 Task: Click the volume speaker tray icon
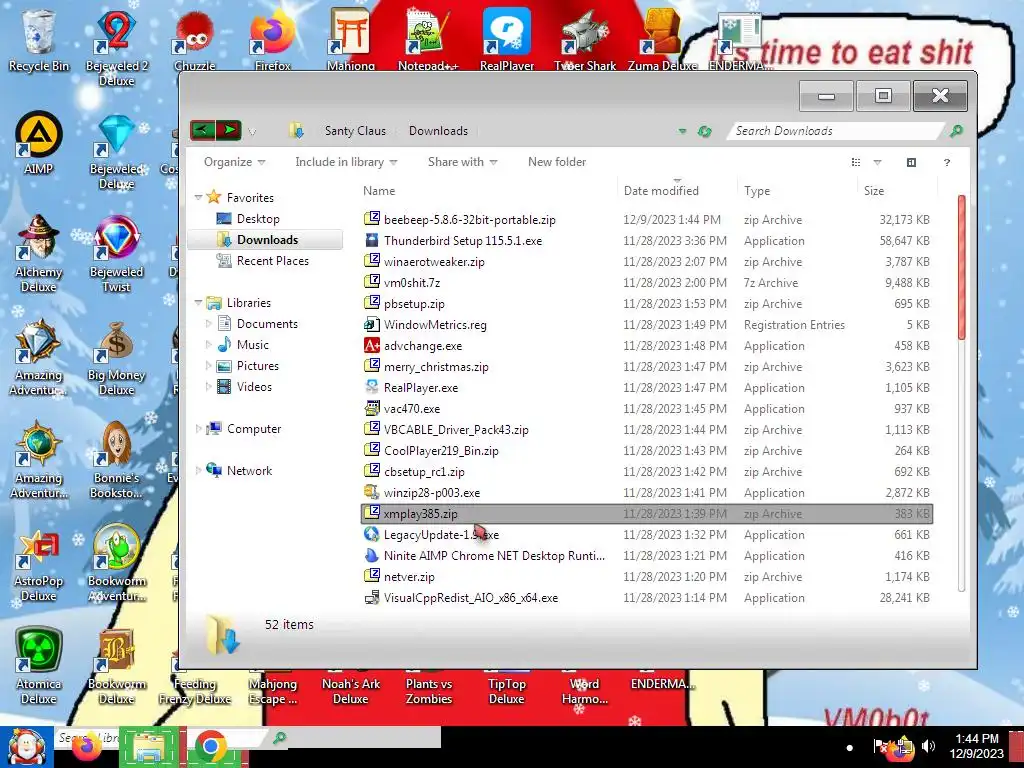(928, 746)
